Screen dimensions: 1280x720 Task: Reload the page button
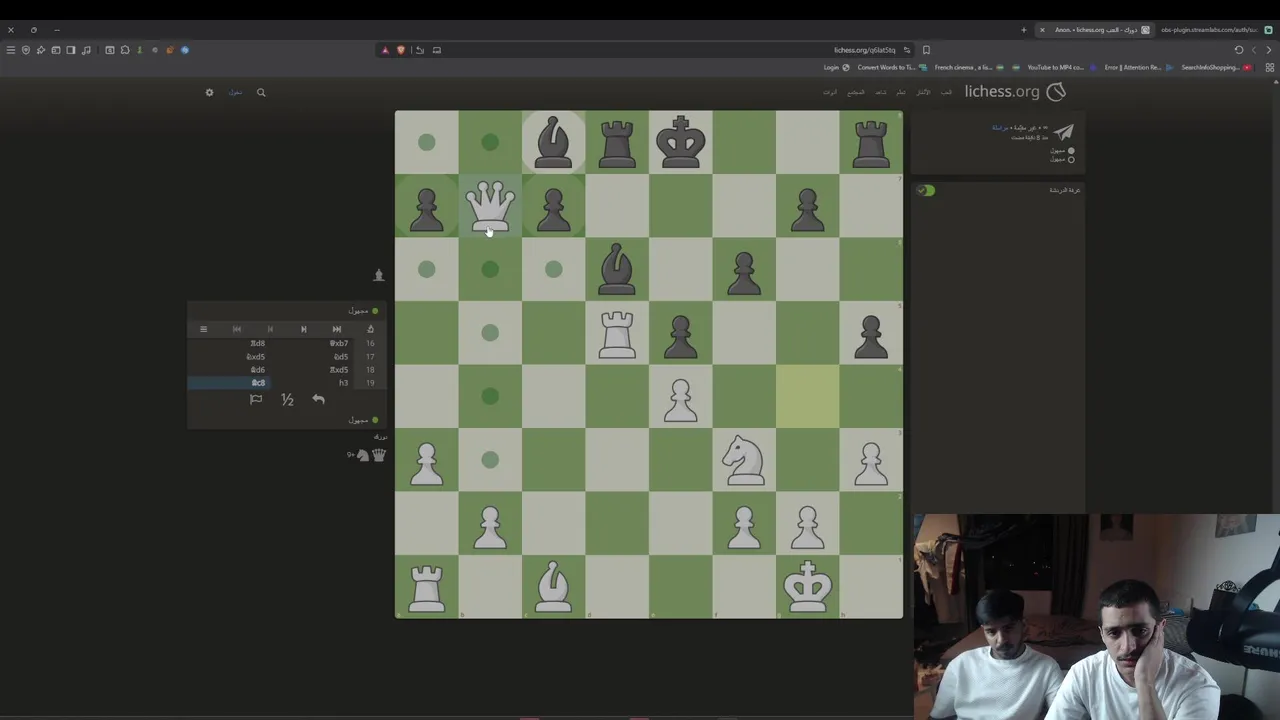(1238, 50)
